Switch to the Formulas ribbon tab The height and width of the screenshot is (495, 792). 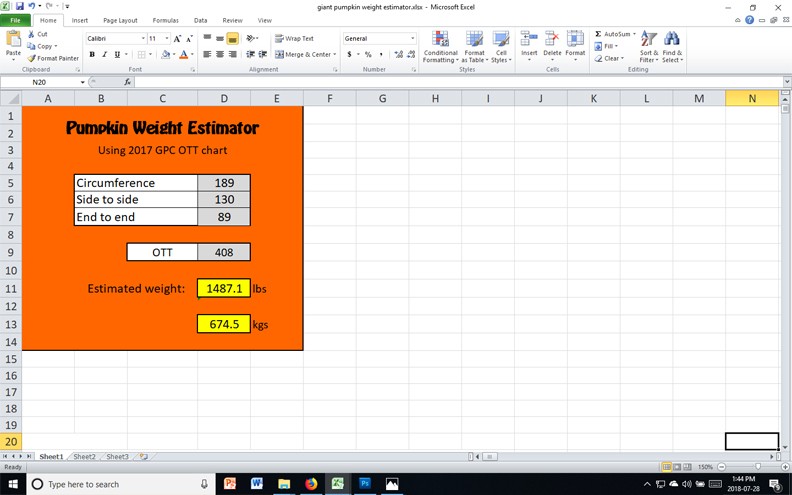point(165,20)
